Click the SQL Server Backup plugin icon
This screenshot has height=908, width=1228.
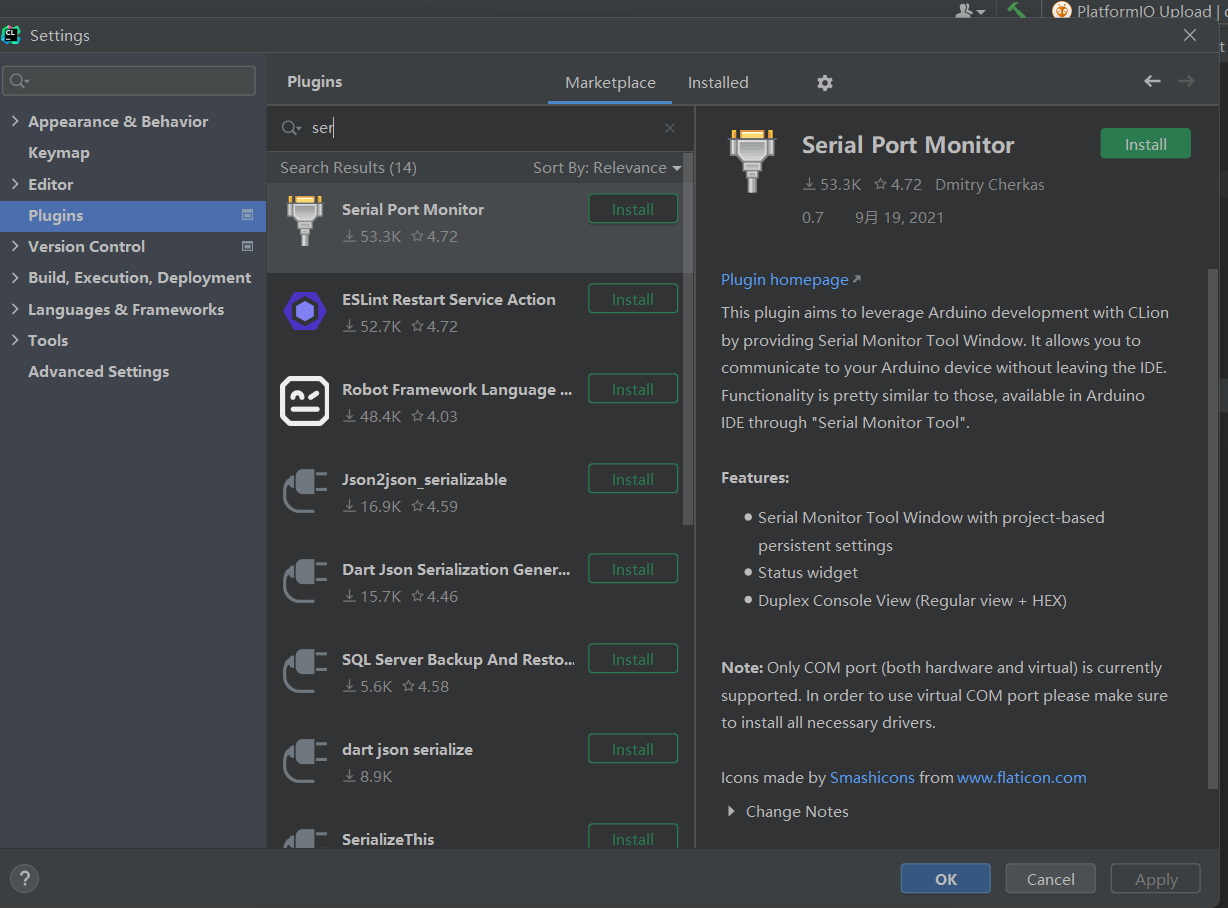coord(305,671)
